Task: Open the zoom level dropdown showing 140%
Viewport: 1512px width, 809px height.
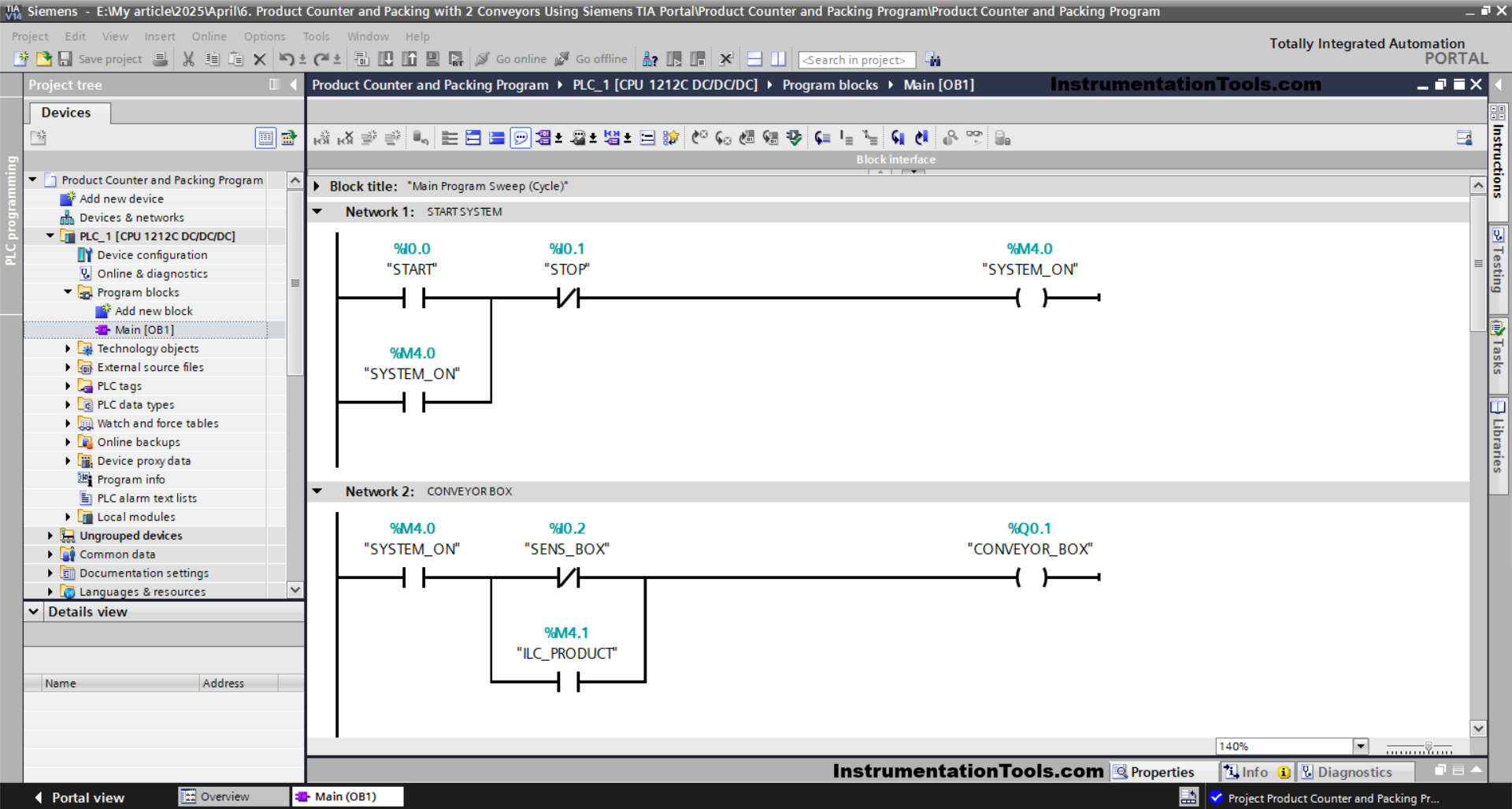Action: [x=1360, y=745]
